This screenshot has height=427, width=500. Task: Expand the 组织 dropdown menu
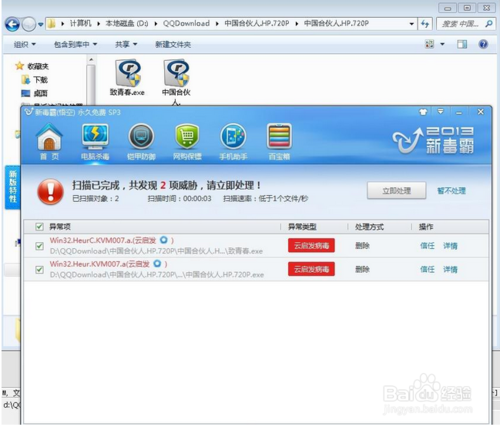25,44
